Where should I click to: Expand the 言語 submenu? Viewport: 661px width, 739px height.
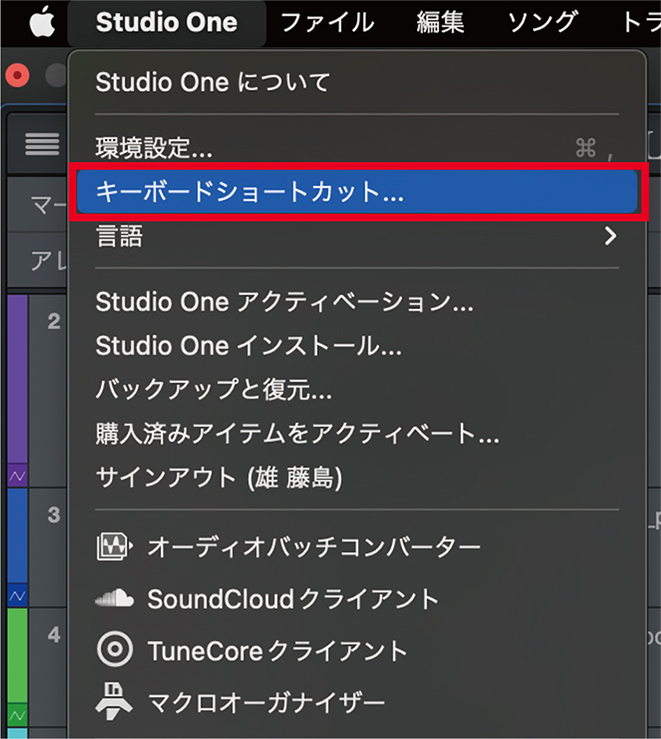click(357, 236)
